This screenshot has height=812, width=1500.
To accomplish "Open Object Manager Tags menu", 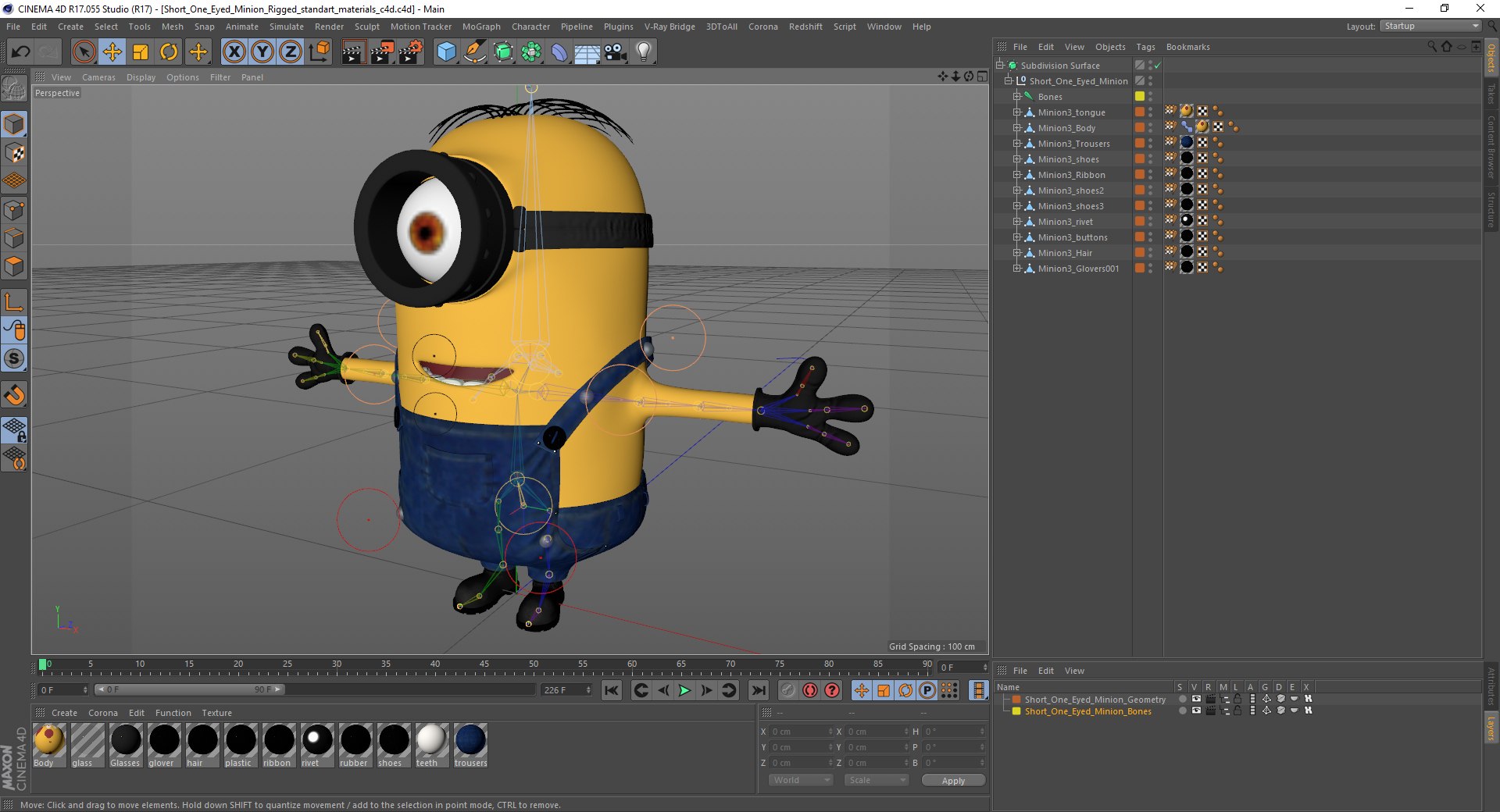I will (x=1145, y=47).
